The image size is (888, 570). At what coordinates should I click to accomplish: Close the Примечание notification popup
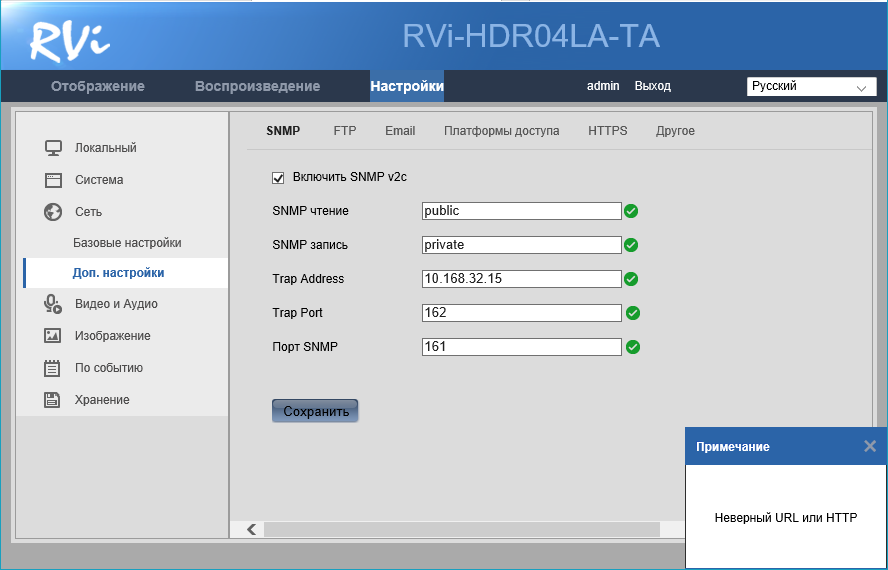[870, 446]
